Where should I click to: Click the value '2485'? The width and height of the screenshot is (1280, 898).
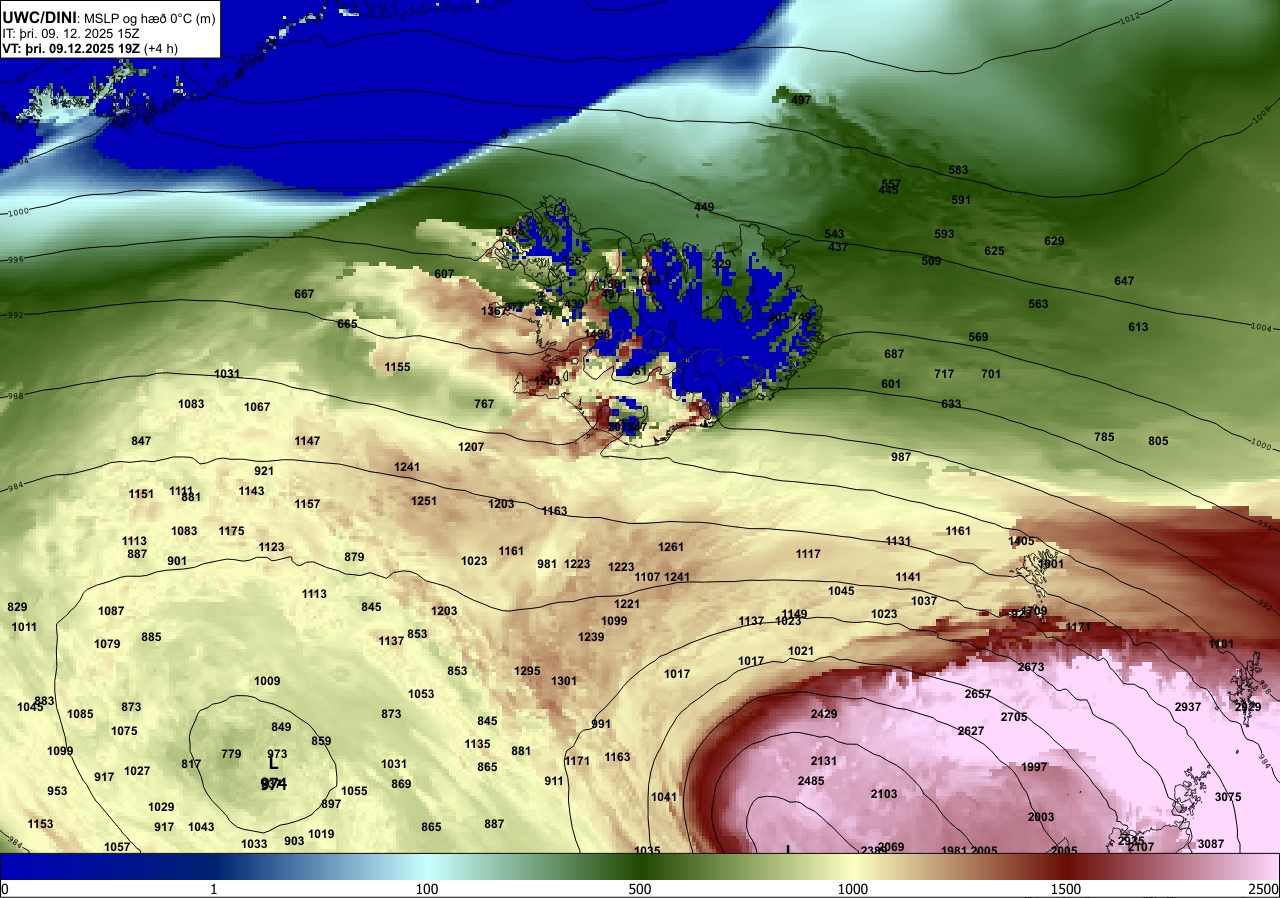tap(811, 781)
